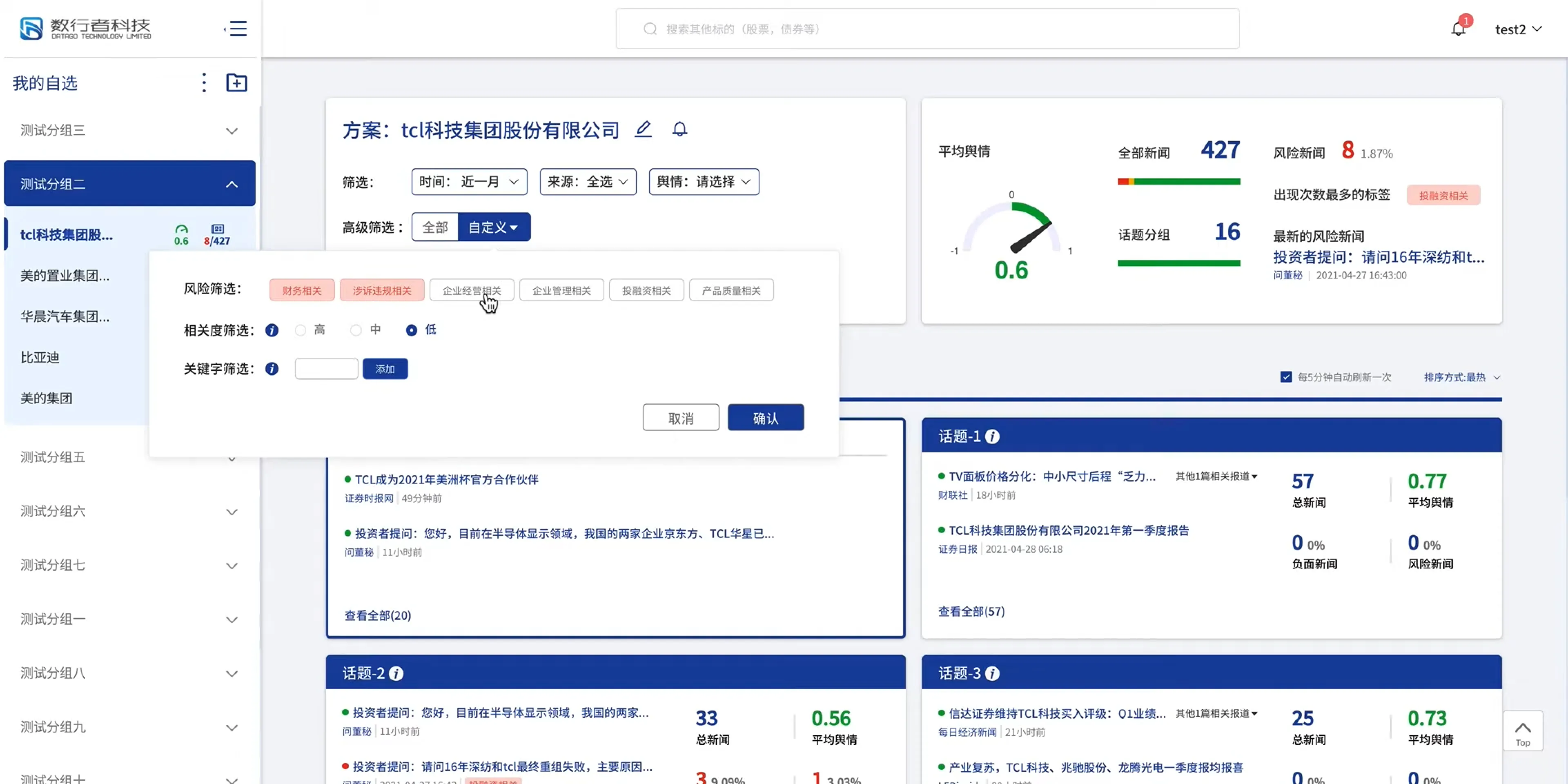Select 美的置业集团 in the watchlist

(65, 275)
